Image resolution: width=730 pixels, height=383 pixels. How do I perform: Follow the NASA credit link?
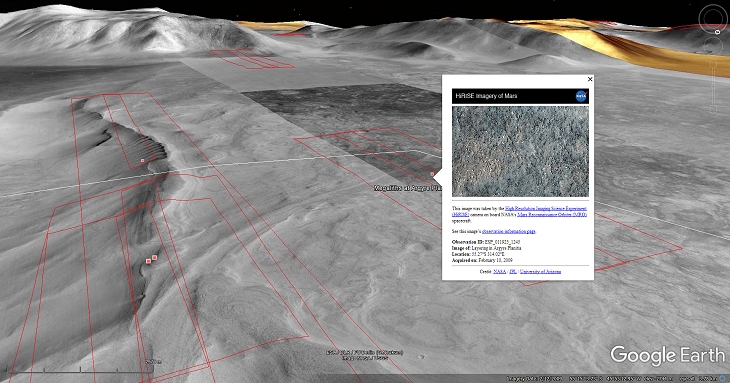(x=500, y=271)
